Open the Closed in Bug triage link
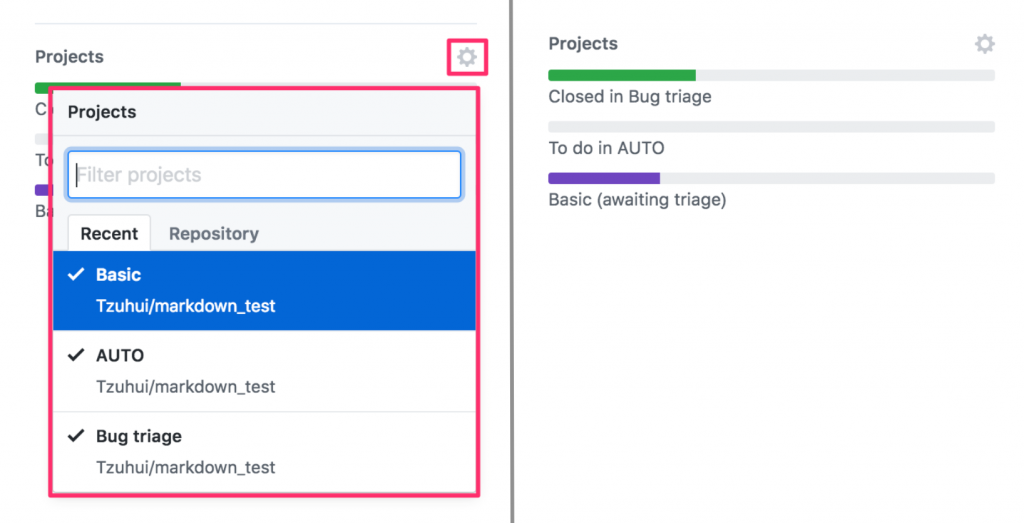The image size is (1024, 523). pyautogui.click(x=630, y=97)
